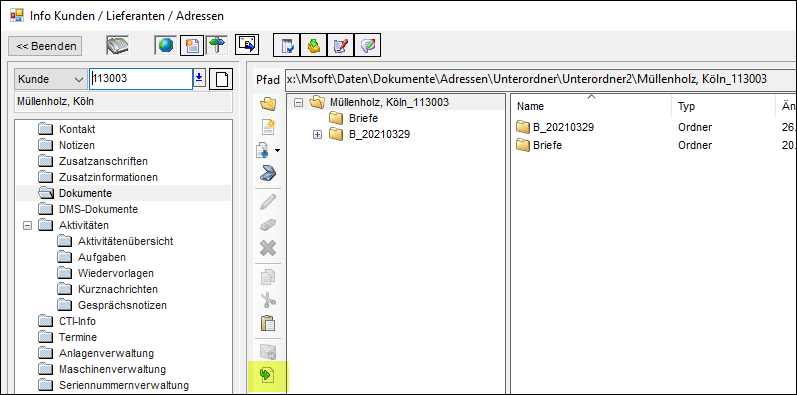
Task: Click the envelope send mail icon
Action: click(x=268, y=352)
